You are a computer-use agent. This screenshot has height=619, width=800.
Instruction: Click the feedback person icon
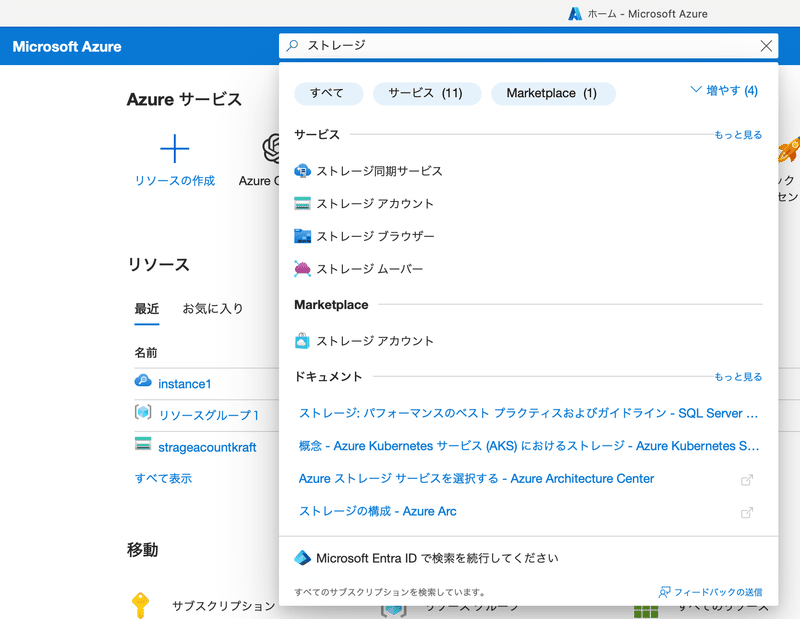click(664, 592)
